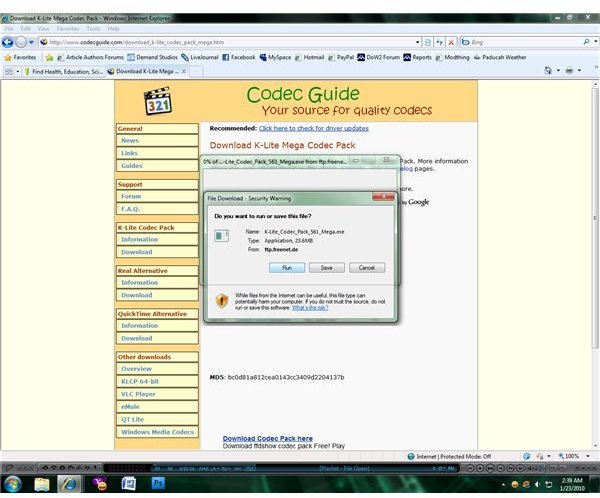The height and width of the screenshot is (498, 600).
Task: Close the File Download Security Warning dialog
Action: click(383, 197)
